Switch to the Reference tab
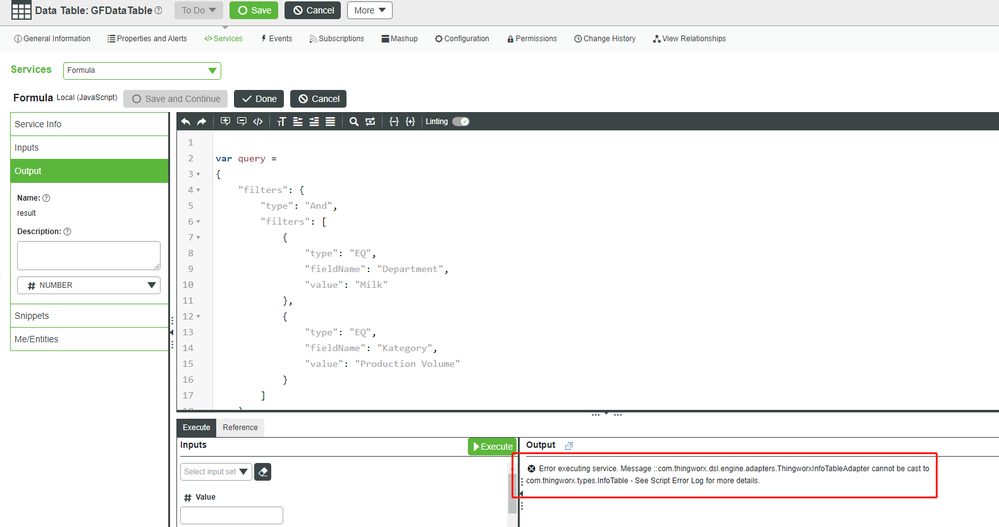Viewport: 999px width, 527px height. coord(240,427)
